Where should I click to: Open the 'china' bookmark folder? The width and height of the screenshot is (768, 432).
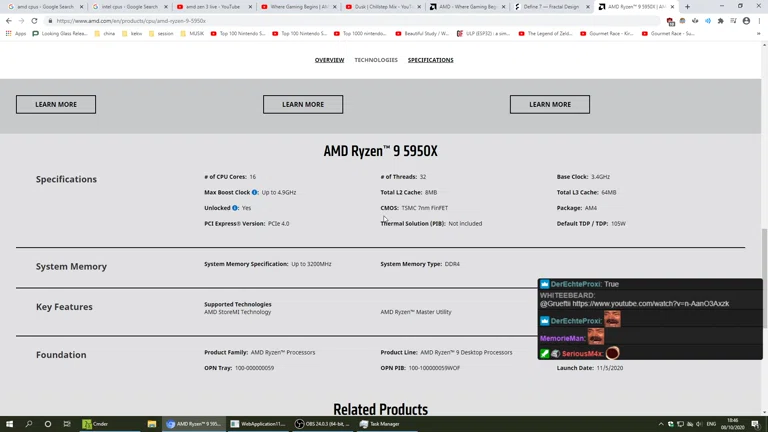click(104, 34)
